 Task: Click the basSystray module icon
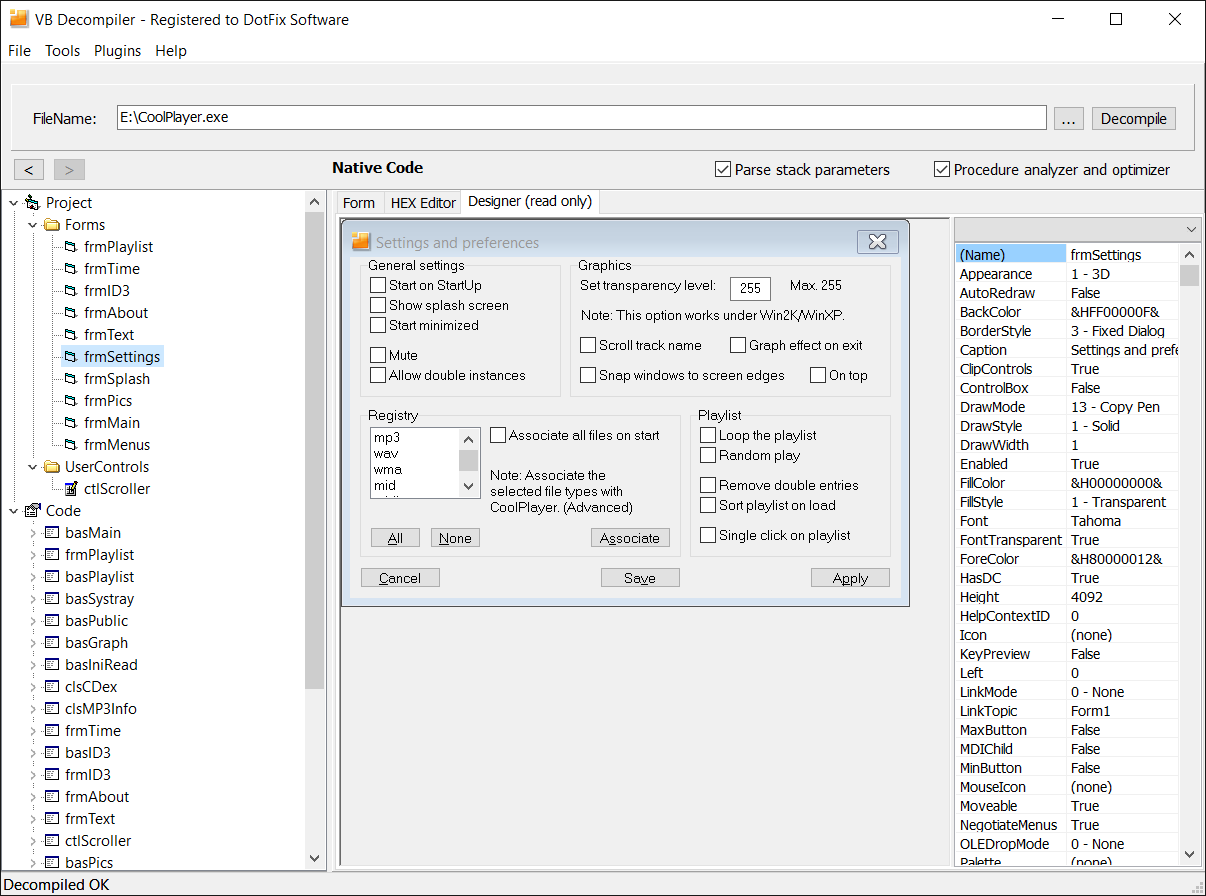pyautogui.click(x=52, y=599)
